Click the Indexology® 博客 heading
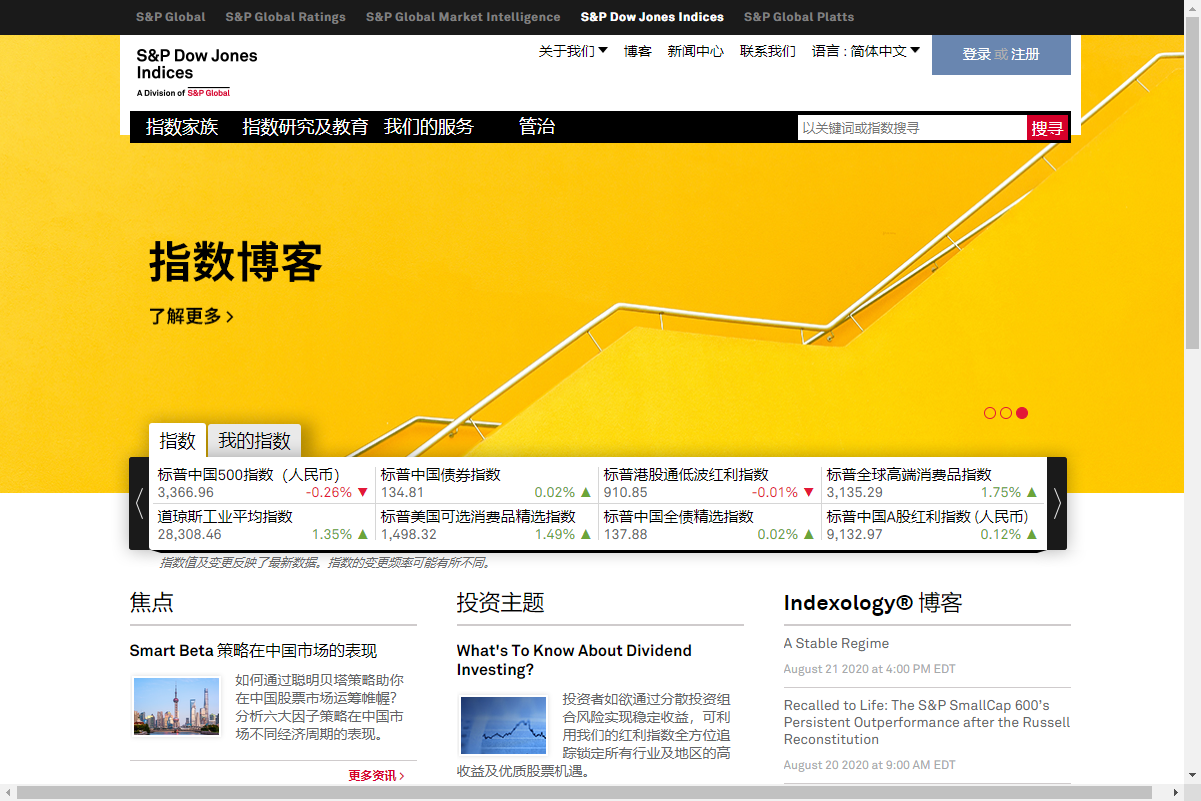Viewport: 1201px width, 801px height. [873, 603]
